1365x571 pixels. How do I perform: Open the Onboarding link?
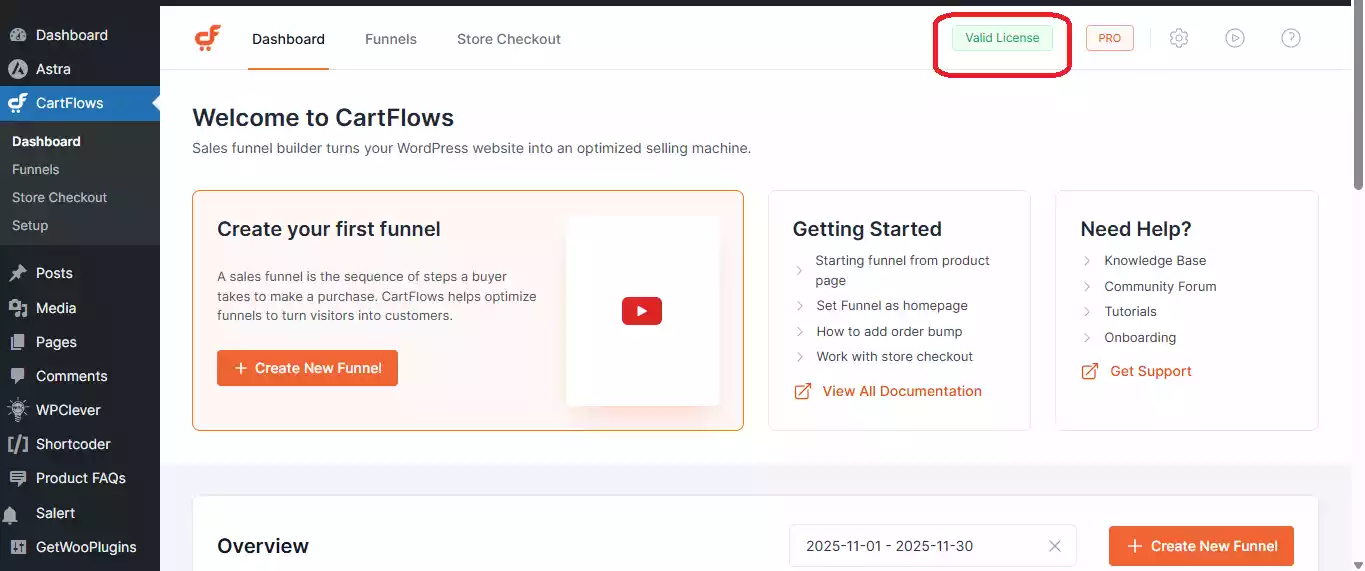pos(1140,337)
